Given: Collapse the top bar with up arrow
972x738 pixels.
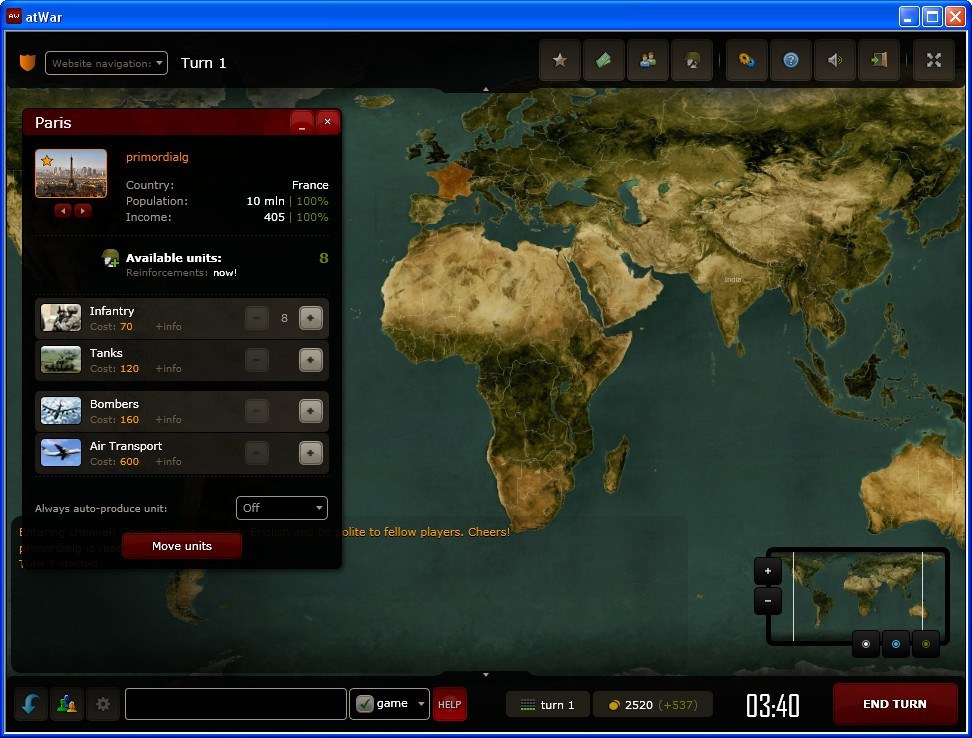Looking at the screenshot, I should tap(486, 89).
